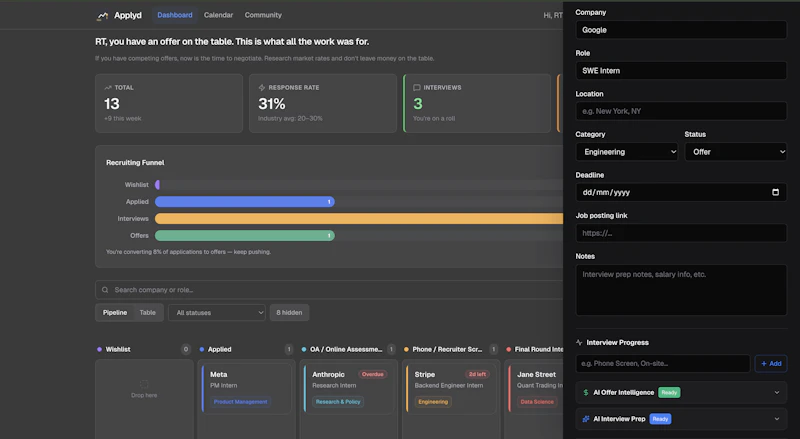The width and height of the screenshot is (800, 439).
Task: Click the Ready badge on Interview Prep
Action: tap(660, 419)
